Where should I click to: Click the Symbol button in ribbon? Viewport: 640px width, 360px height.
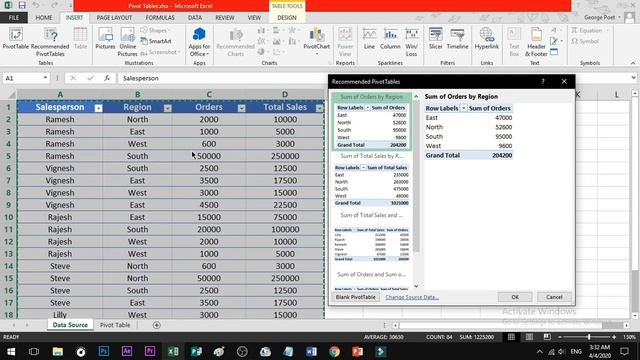click(585, 41)
